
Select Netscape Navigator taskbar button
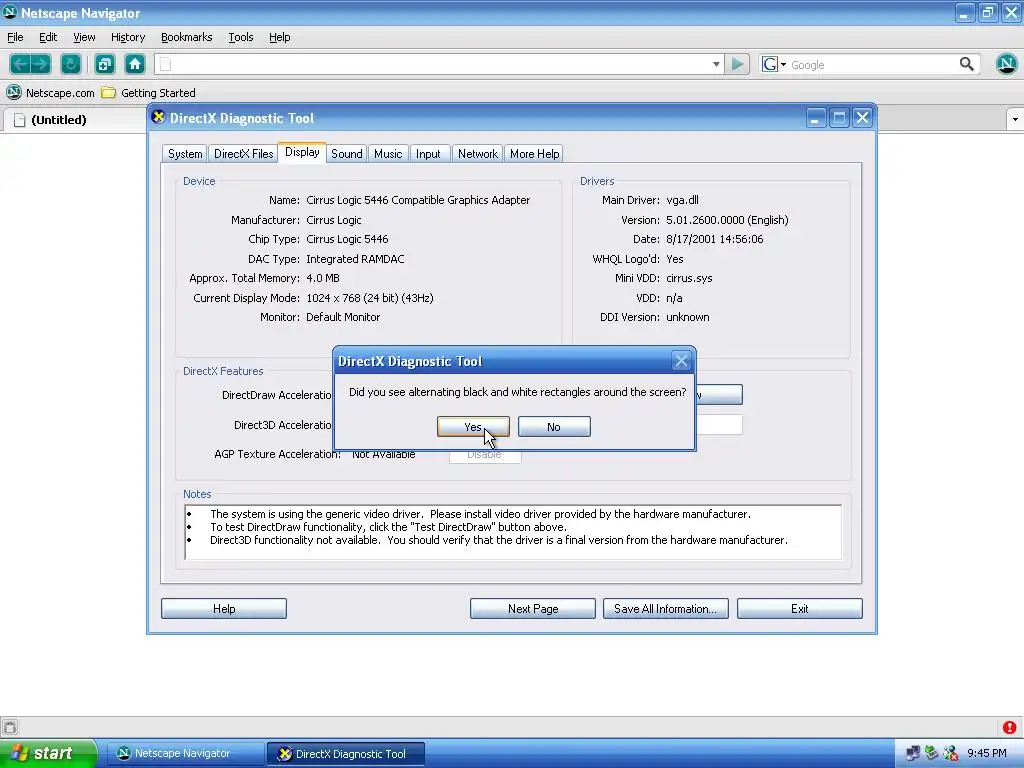point(185,754)
